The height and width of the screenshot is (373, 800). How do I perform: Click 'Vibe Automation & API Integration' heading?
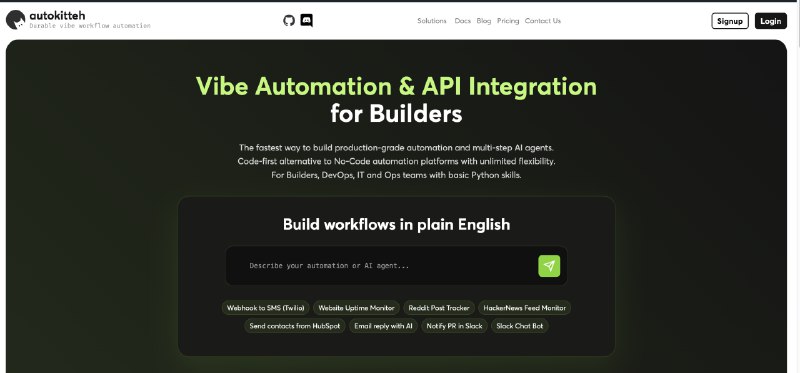pos(396,86)
